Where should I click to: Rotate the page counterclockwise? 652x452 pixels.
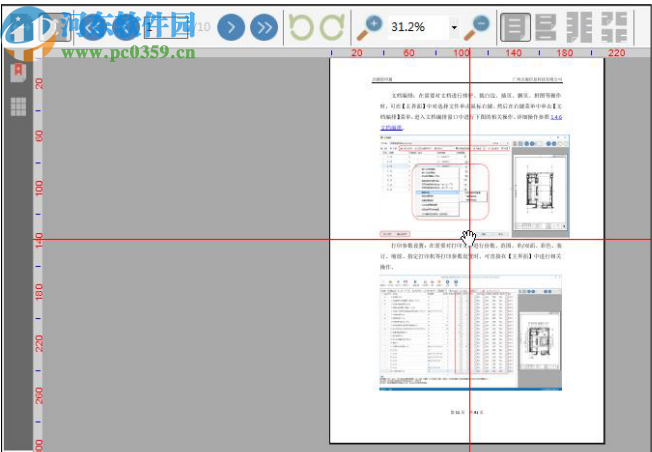301,27
